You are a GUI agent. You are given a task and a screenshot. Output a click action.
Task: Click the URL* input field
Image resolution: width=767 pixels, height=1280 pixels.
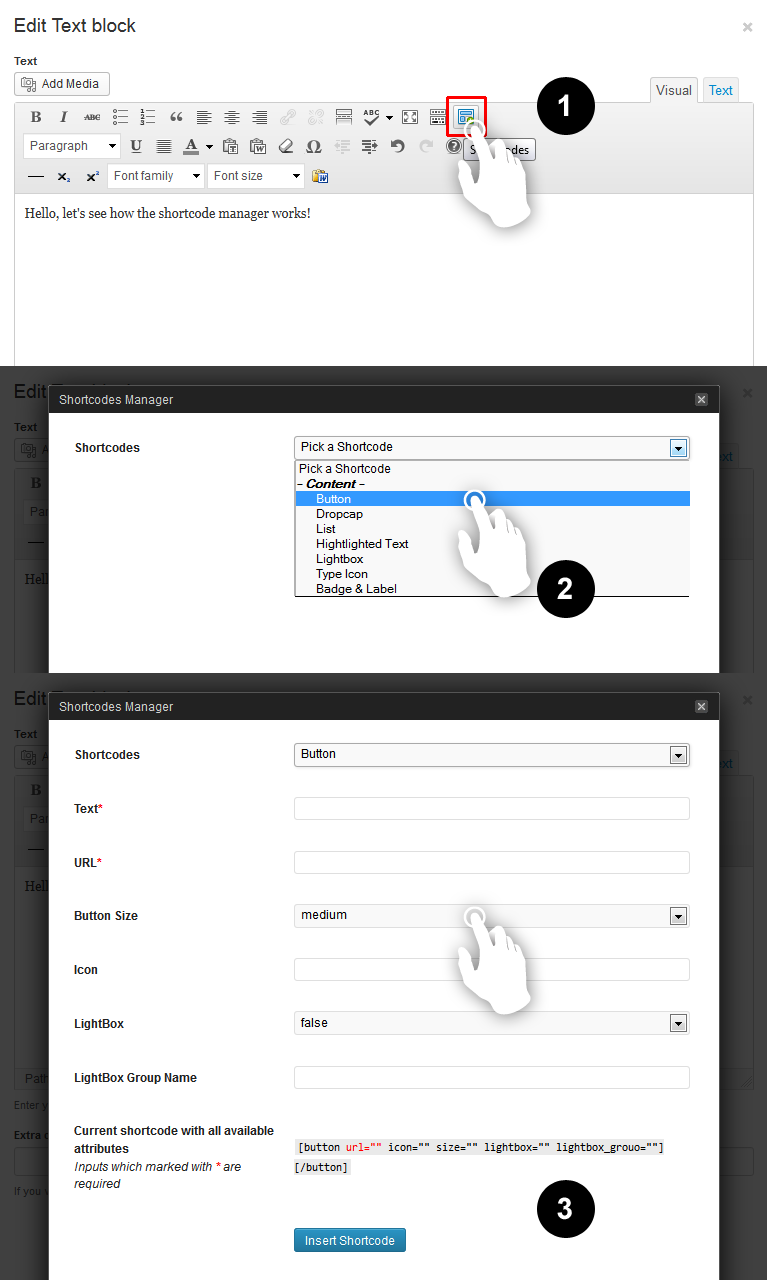point(492,862)
